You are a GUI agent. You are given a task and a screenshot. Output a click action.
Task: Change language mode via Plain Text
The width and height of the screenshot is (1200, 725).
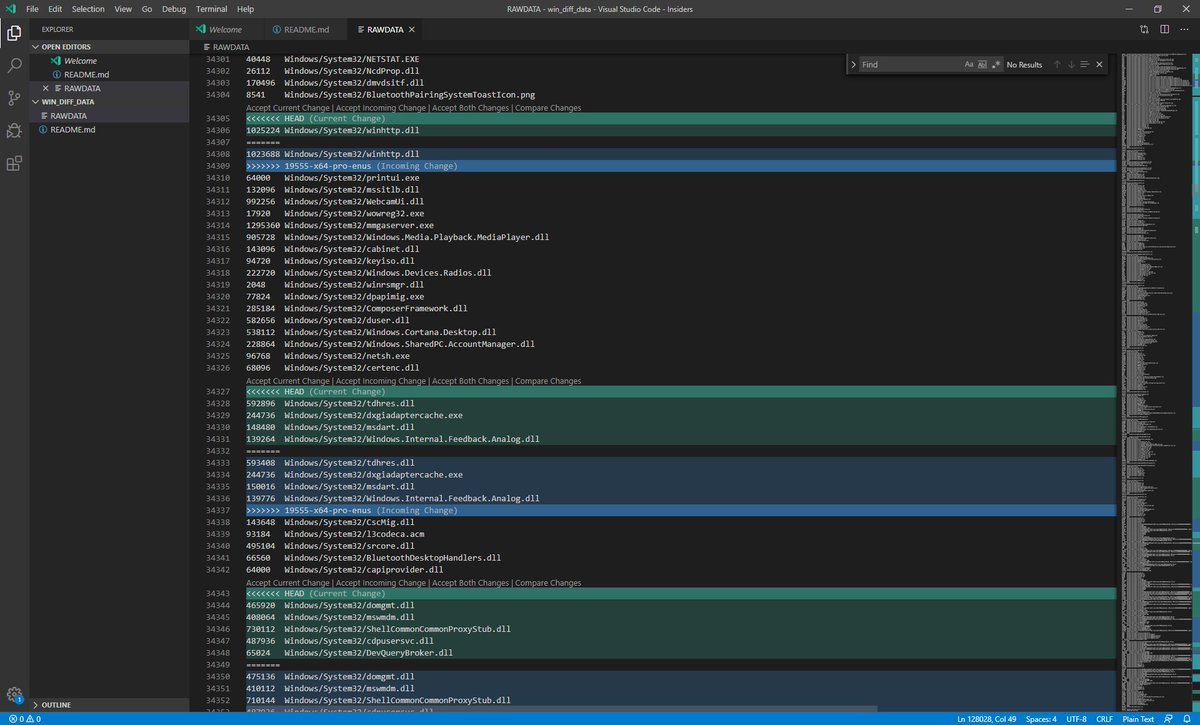[x=1138, y=718]
